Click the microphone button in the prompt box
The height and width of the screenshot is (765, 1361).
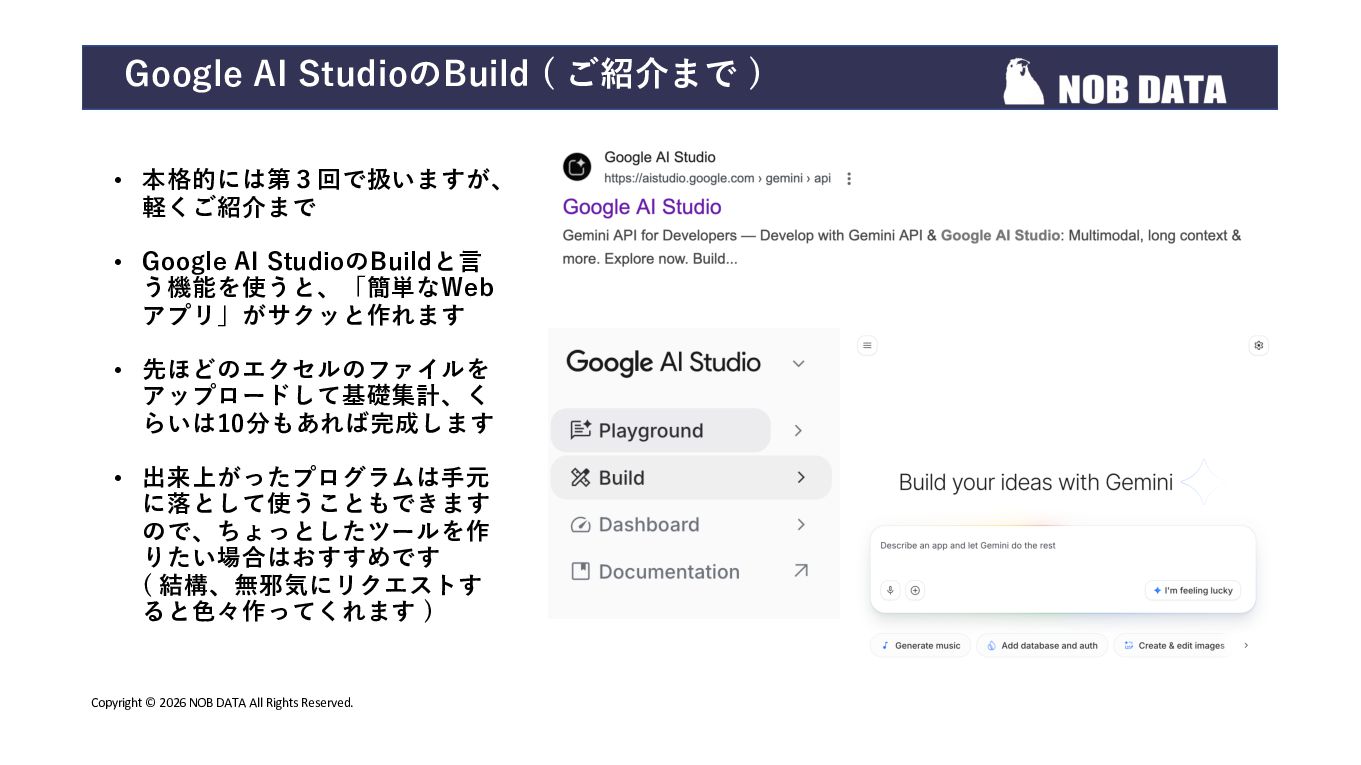click(889, 591)
